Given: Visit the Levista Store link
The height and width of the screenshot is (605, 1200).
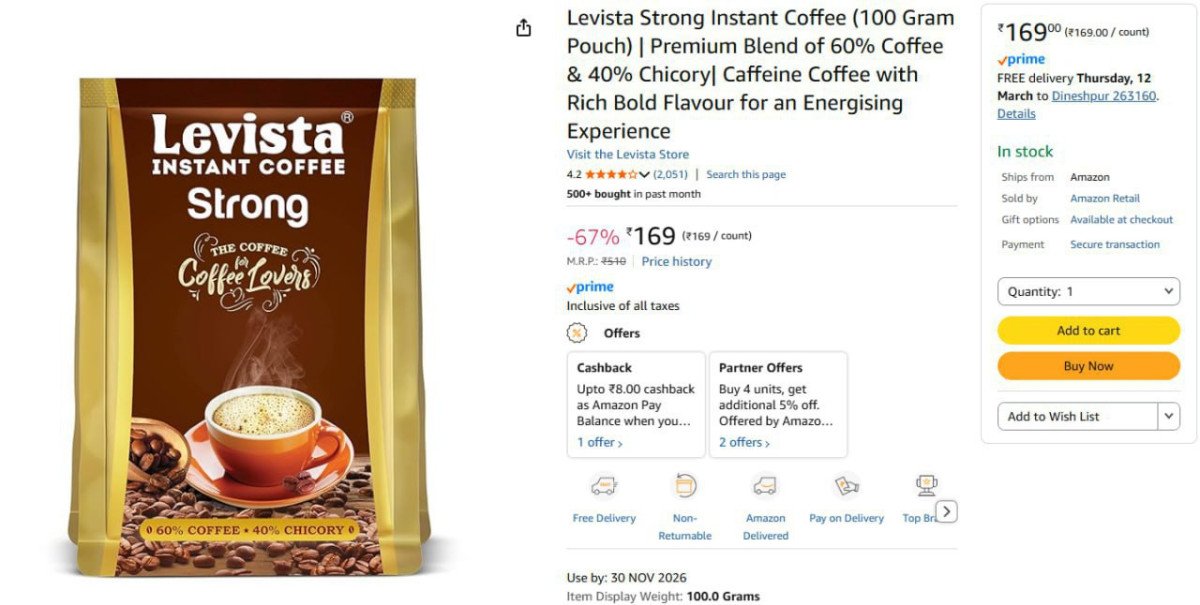Looking at the screenshot, I should [627, 154].
